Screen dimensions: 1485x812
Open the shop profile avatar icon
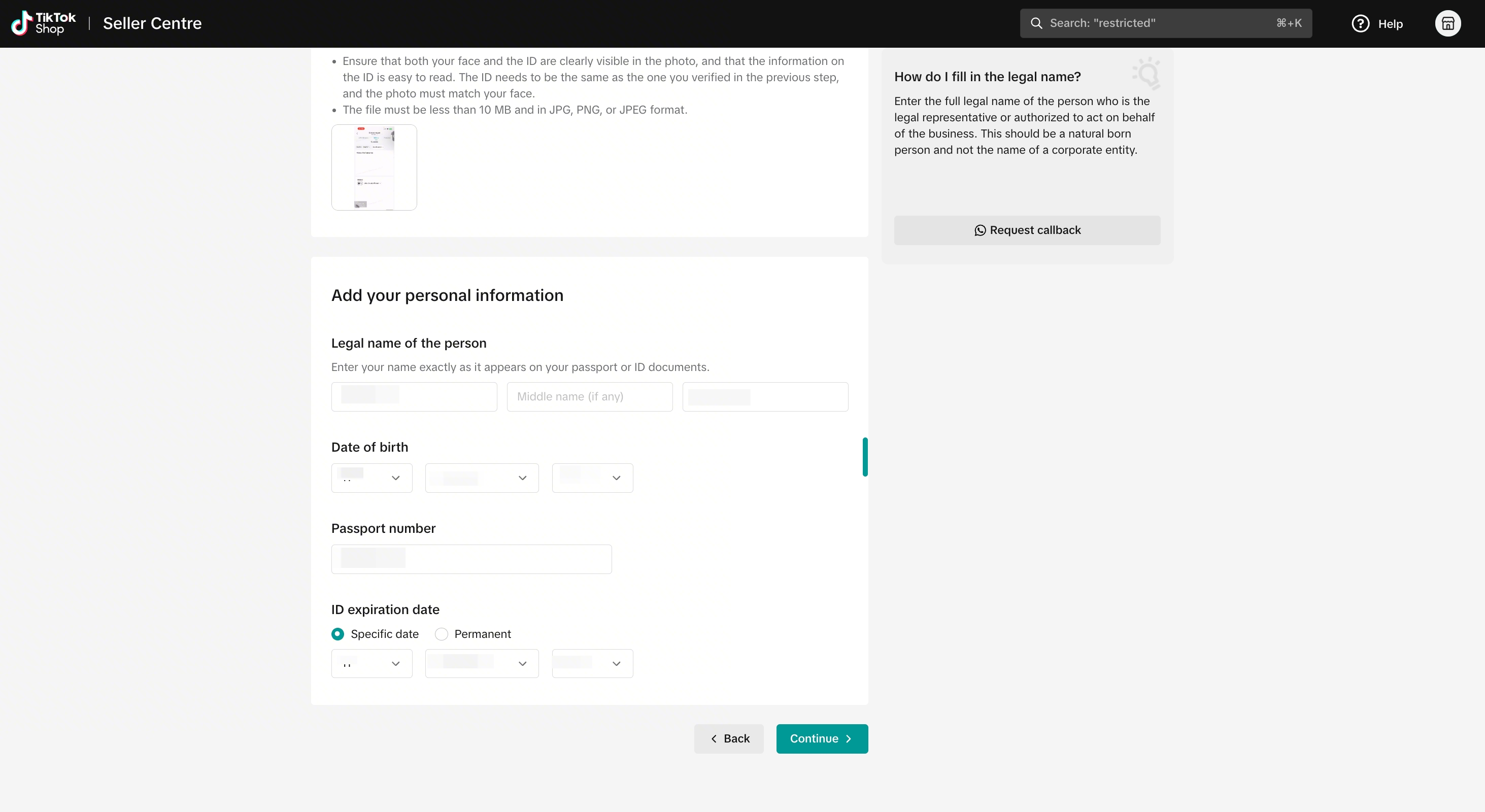pyautogui.click(x=1447, y=24)
